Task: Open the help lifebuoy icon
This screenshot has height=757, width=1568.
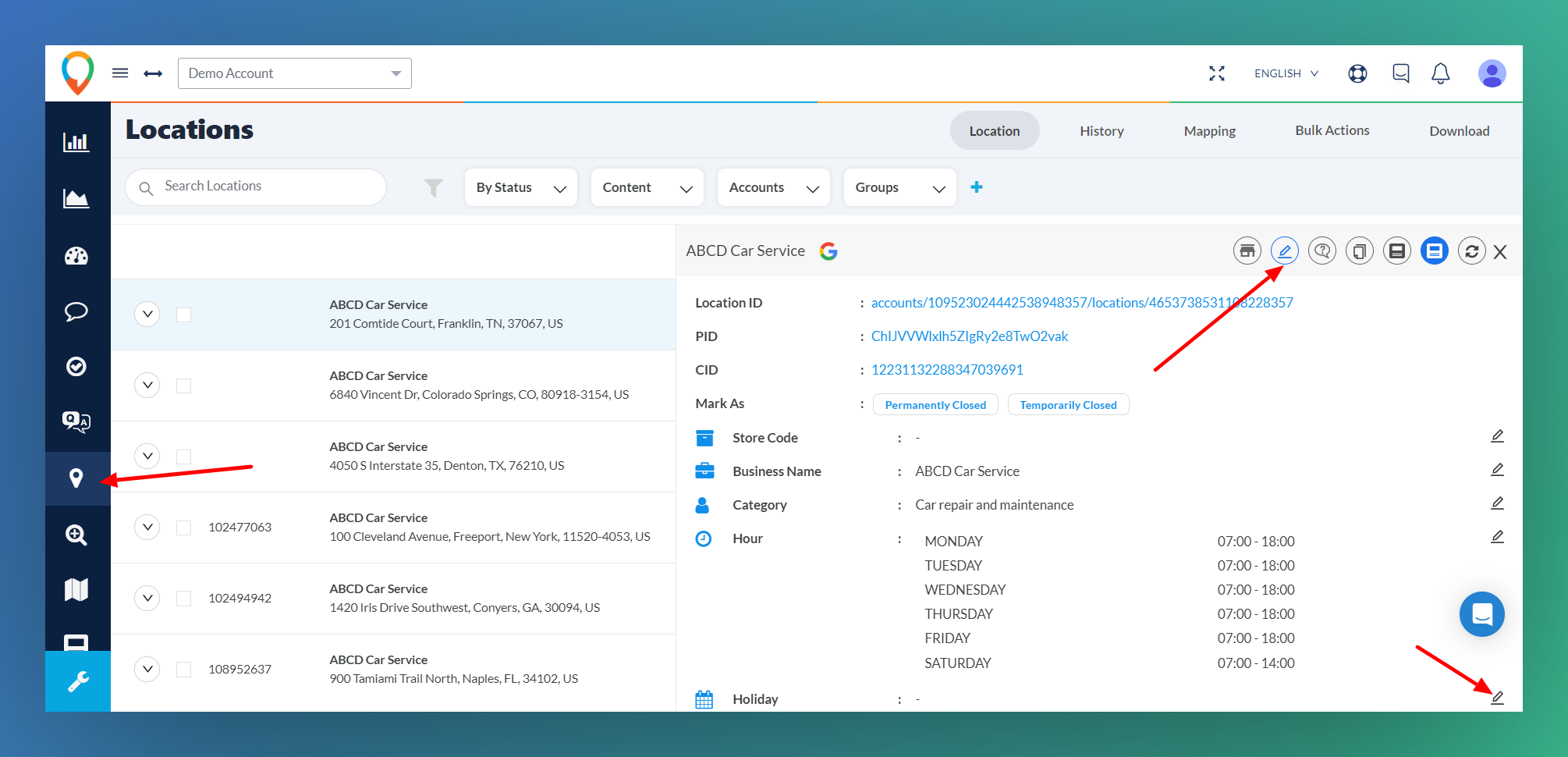Action: click(1357, 73)
